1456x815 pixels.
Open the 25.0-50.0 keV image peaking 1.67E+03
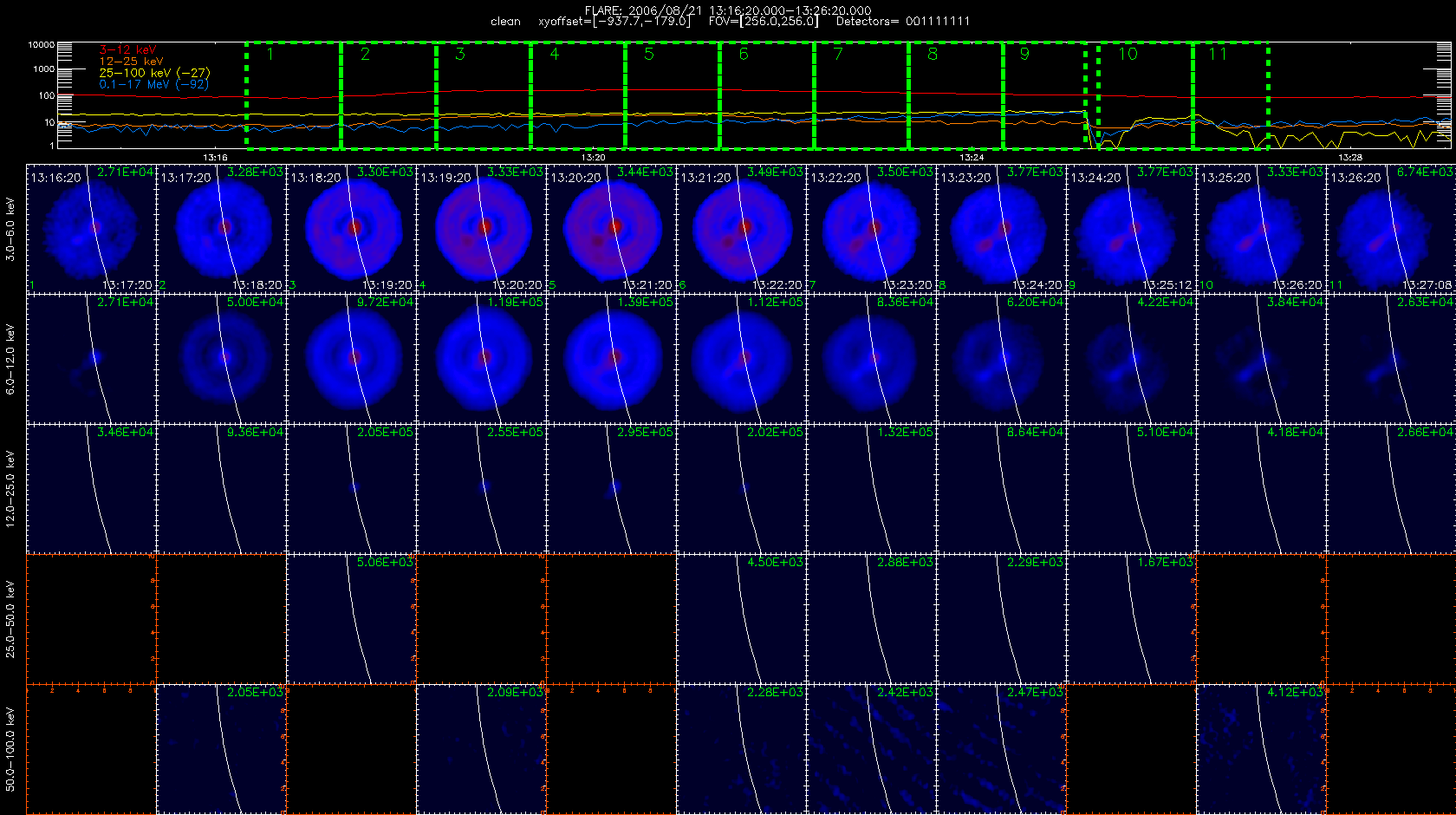click(x=1131, y=618)
